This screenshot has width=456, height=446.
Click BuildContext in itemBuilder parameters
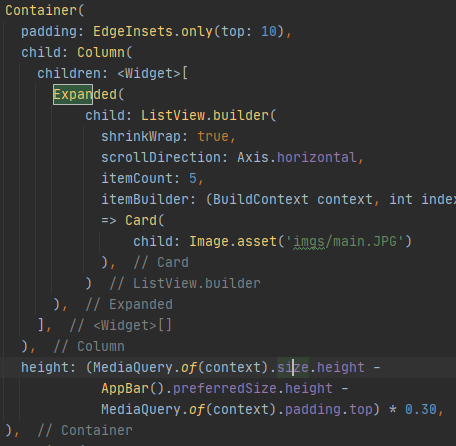pos(261,199)
